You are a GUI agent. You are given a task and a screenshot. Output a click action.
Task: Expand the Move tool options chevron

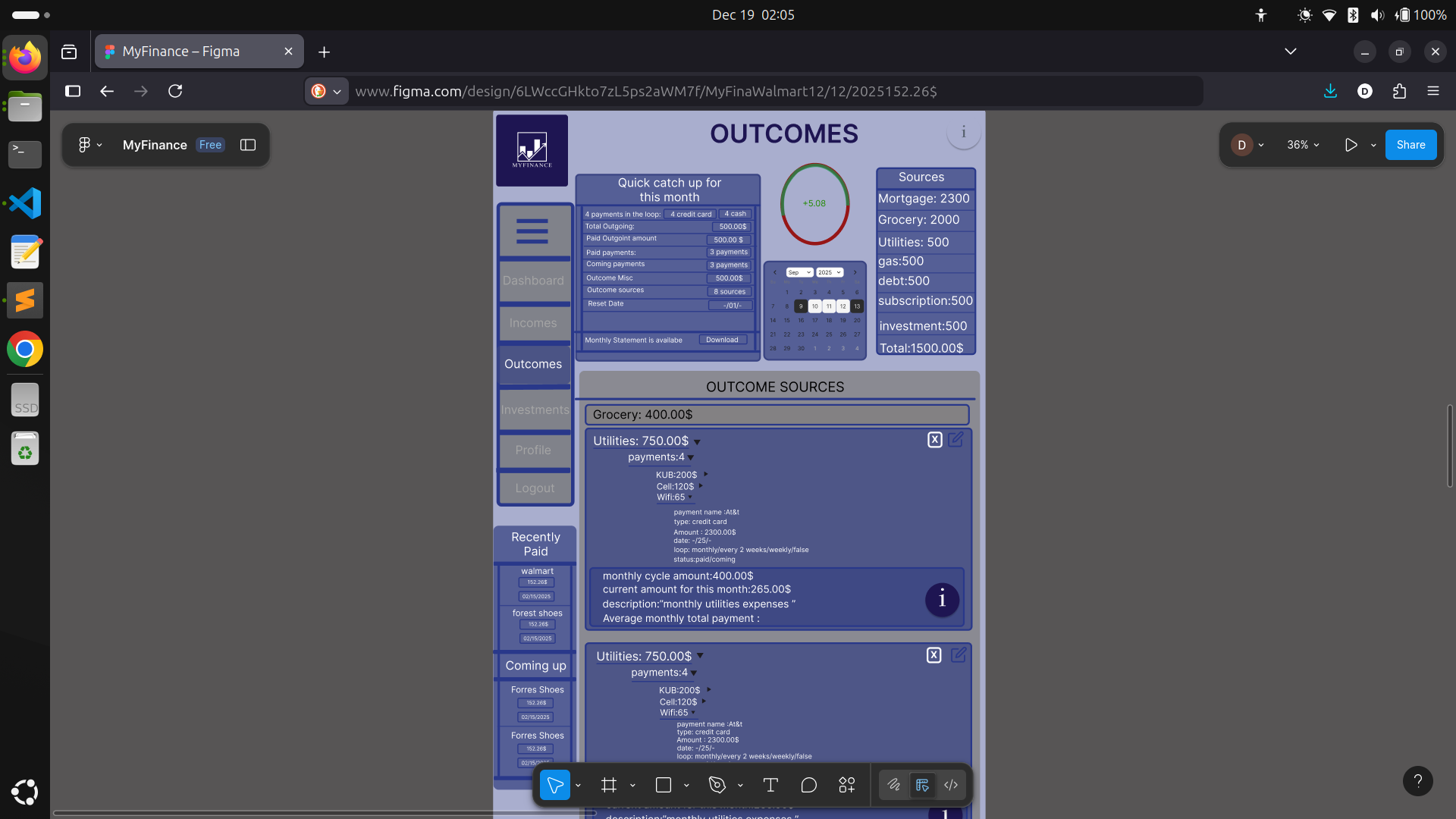pos(578,786)
